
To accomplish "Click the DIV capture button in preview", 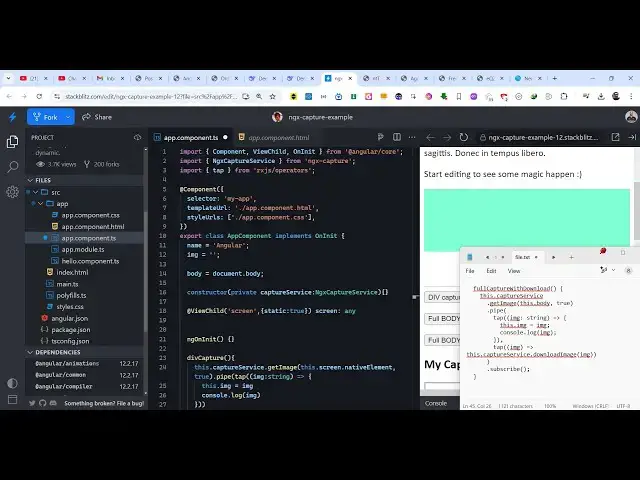I will pyautogui.click(x=442, y=297).
